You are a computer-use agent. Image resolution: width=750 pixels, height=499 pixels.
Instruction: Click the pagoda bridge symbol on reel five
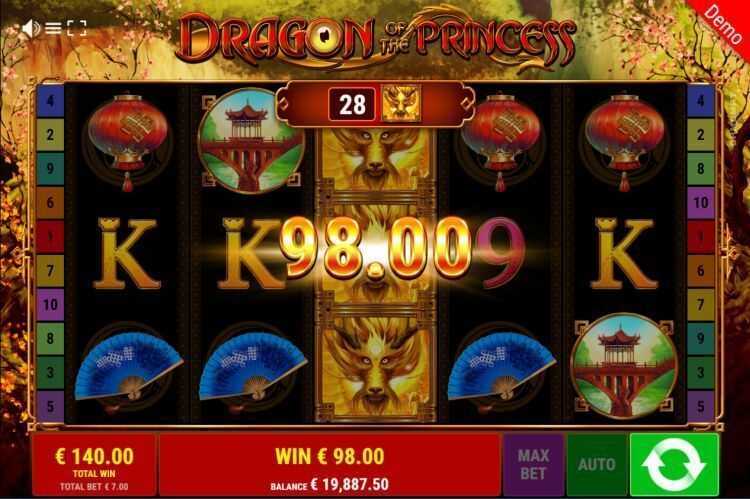click(x=624, y=366)
